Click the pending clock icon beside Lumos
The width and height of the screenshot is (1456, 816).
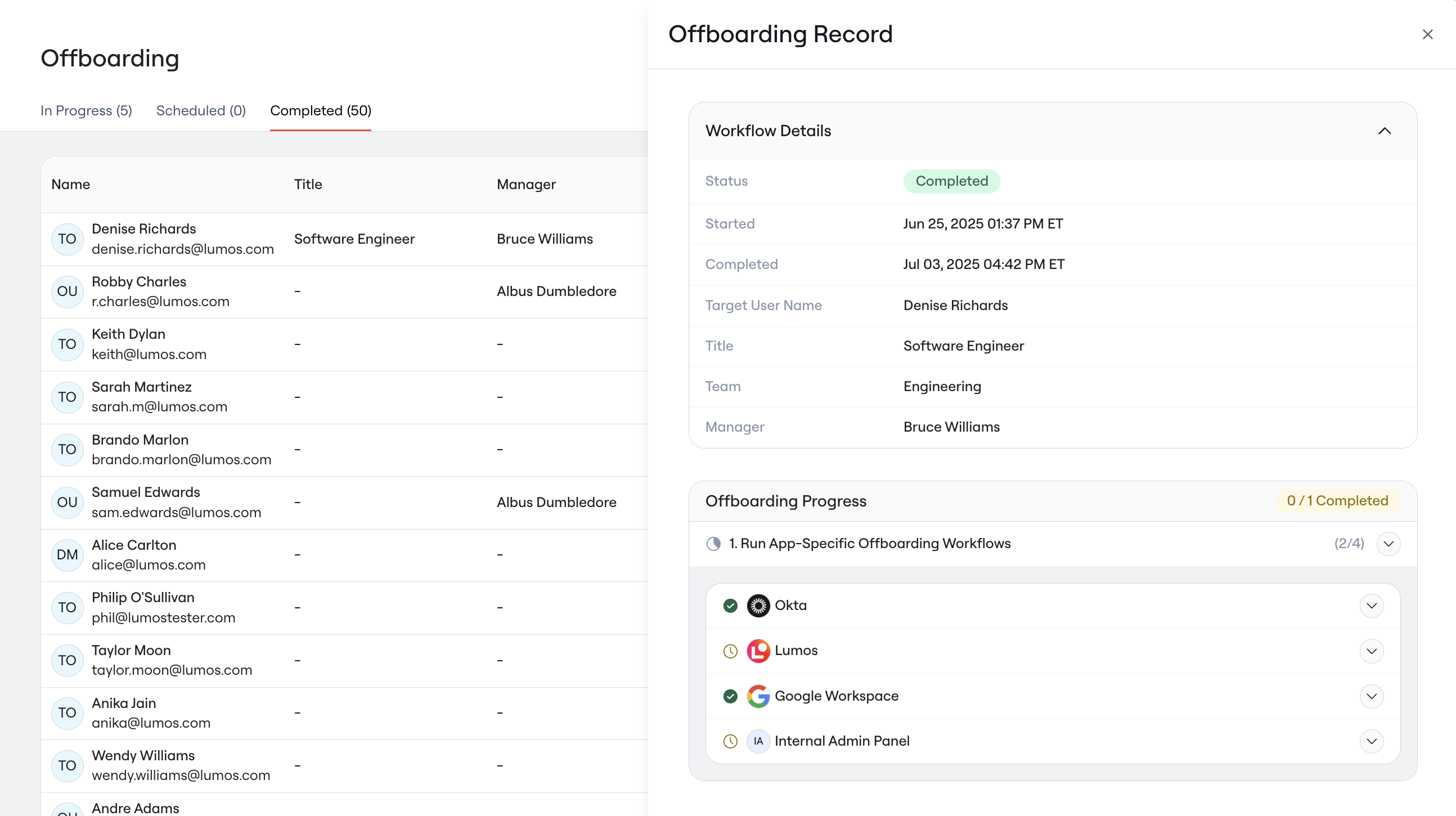[730, 652]
